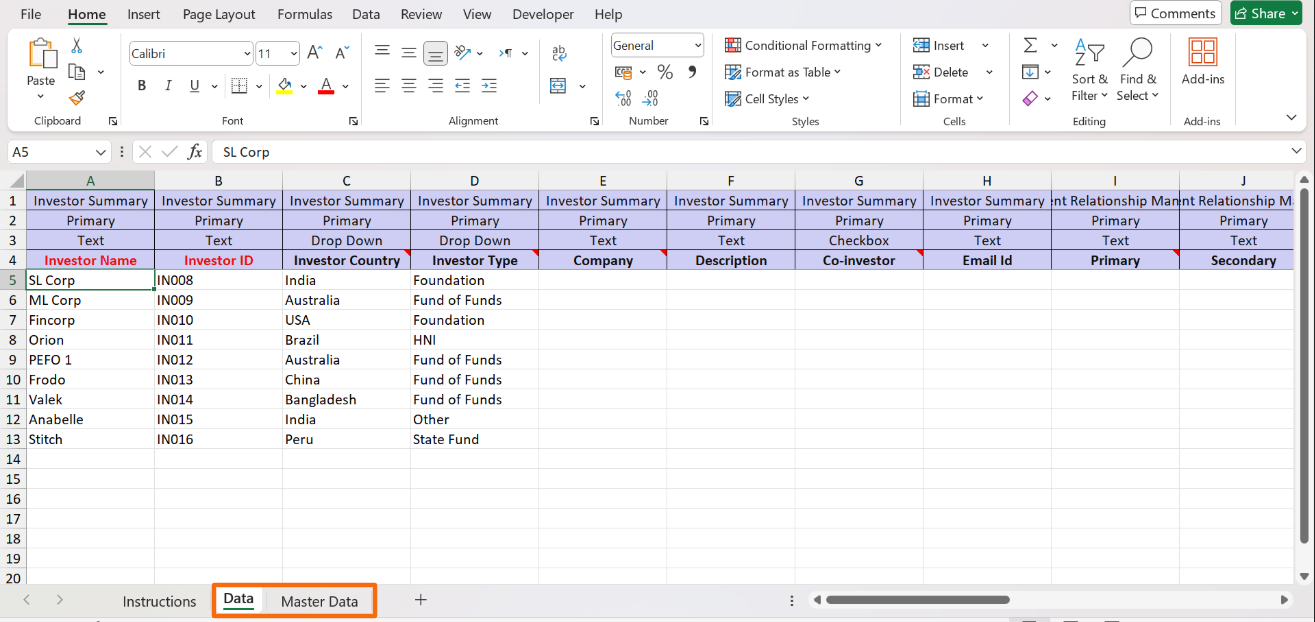The image size is (1315, 622).
Task: Toggle Wrap Text button
Action: (x=559, y=53)
